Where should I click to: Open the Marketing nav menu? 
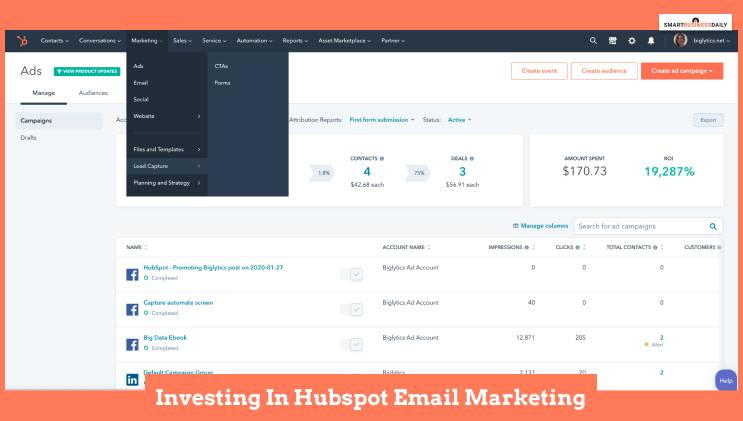click(146, 41)
